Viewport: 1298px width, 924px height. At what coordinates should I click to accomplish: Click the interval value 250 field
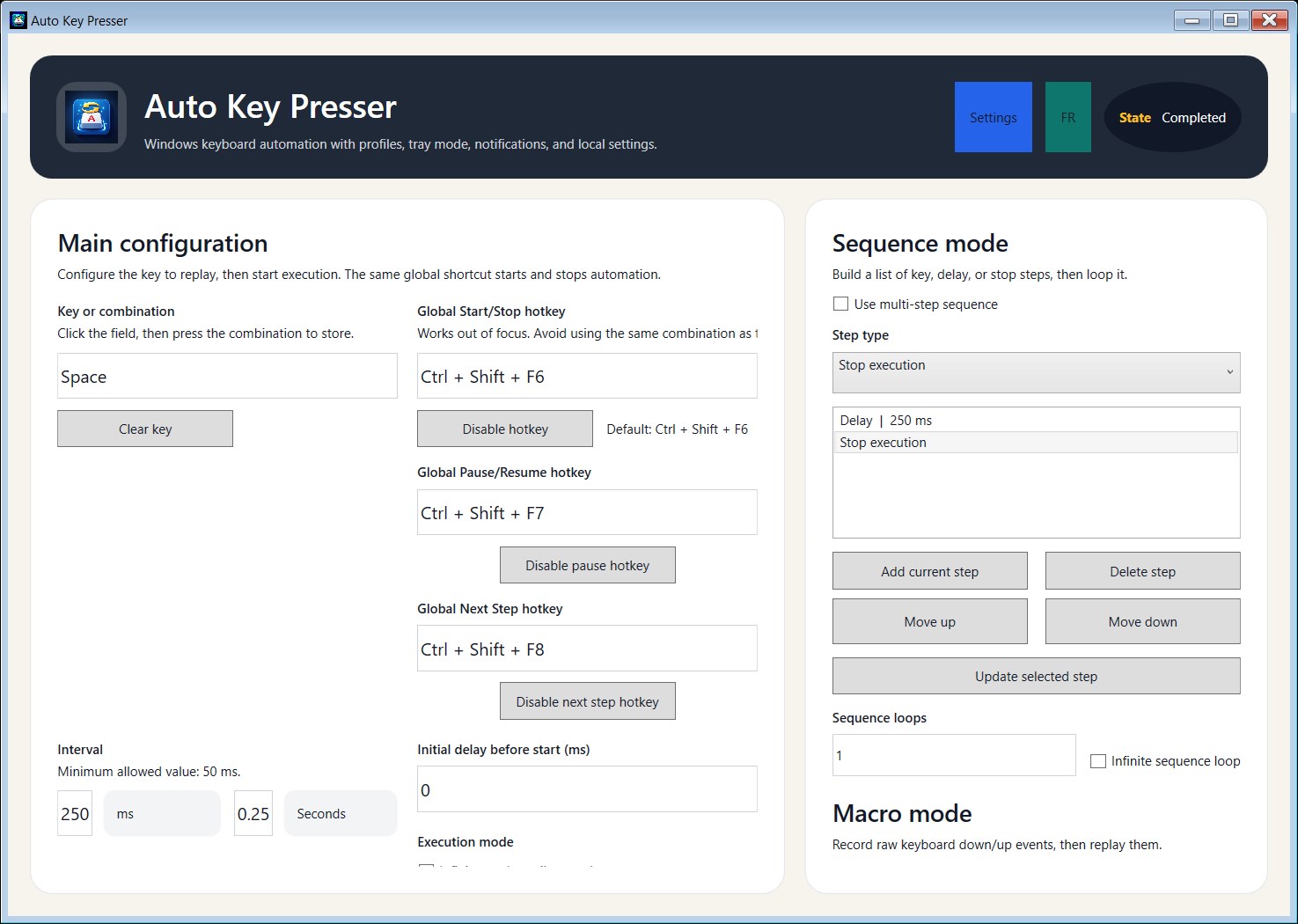[75, 813]
